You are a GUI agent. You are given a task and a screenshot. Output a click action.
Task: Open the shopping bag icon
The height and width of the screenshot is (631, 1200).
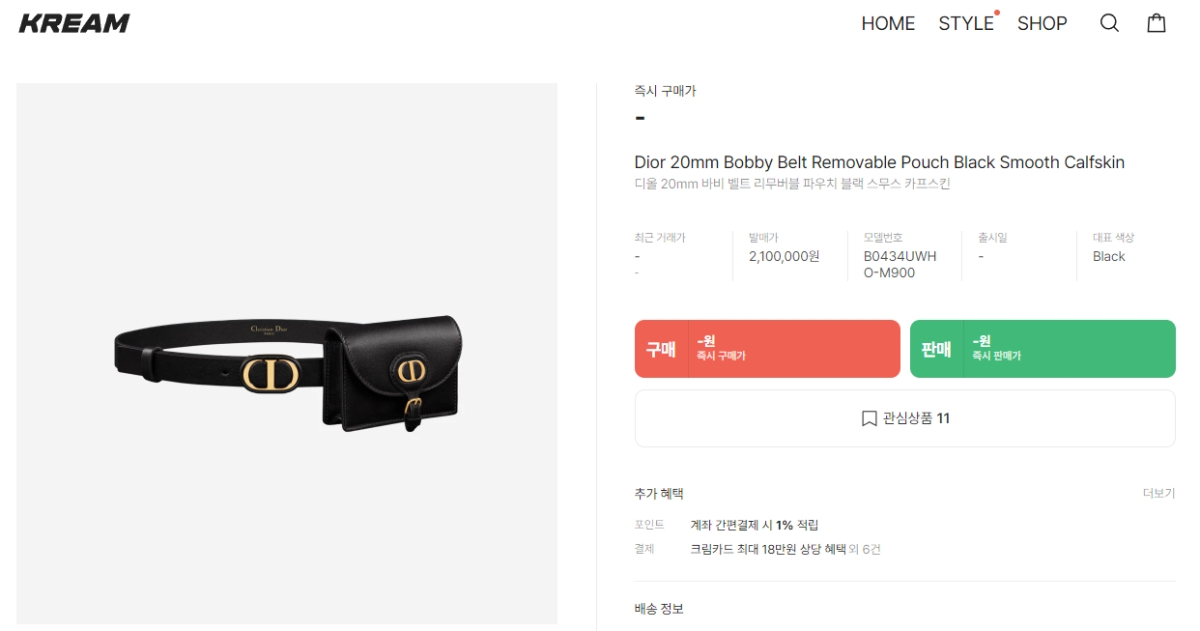click(x=1156, y=23)
